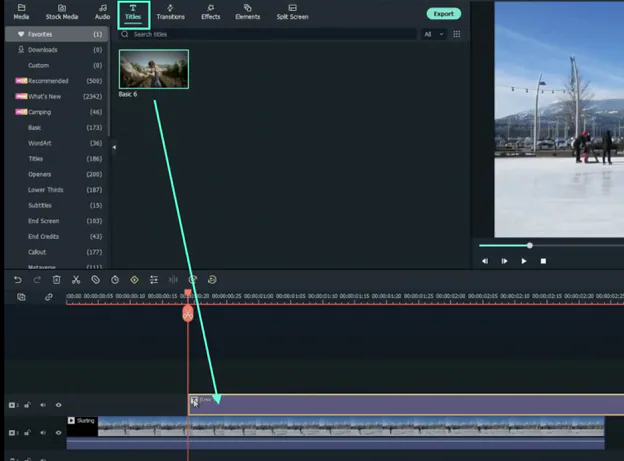The width and height of the screenshot is (624, 461).
Task: Open the Split Screen tab
Action: pyautogui.click(x=292, y=12)
